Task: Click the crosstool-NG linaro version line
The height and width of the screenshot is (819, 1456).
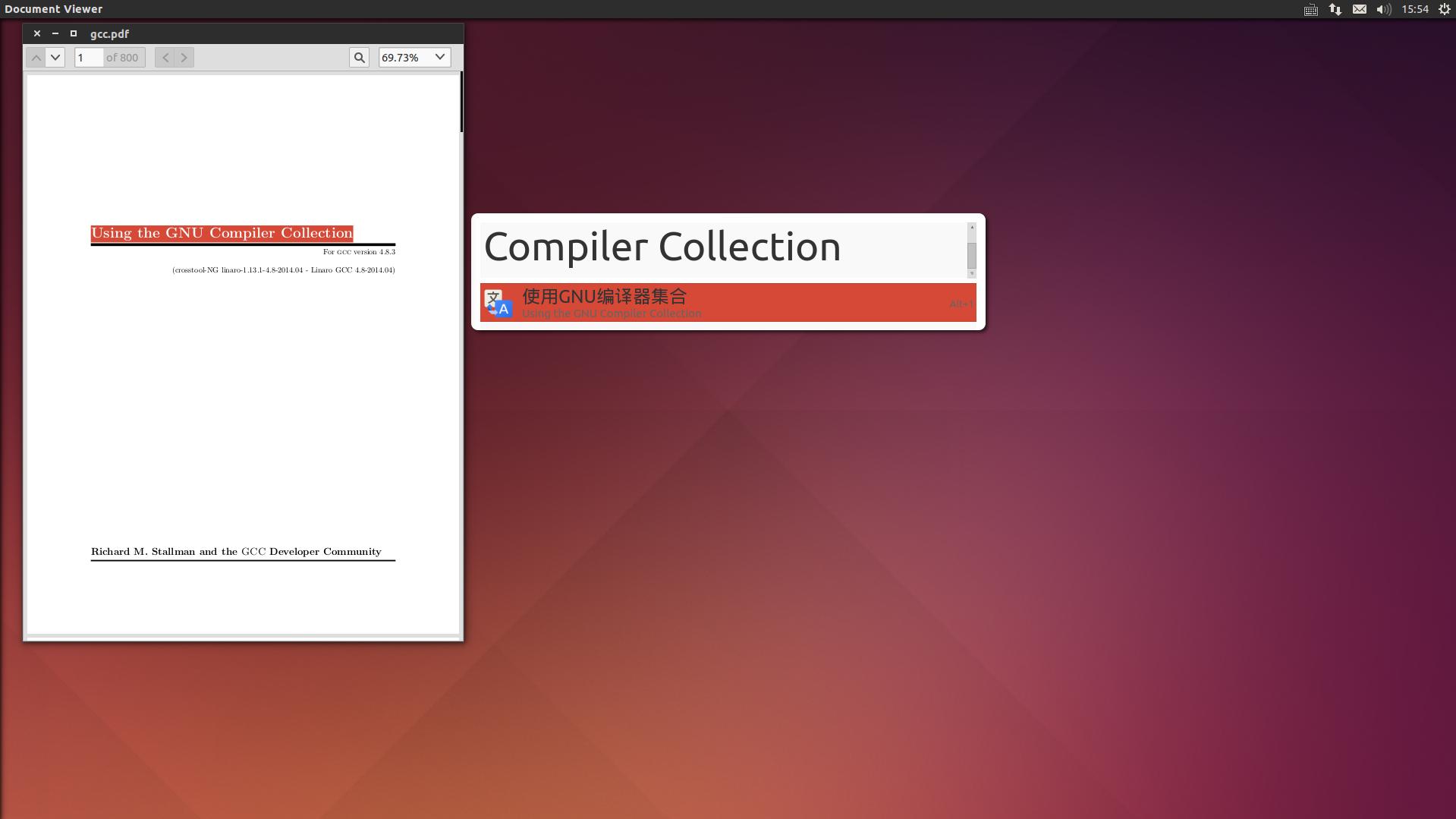Action: pyautogui.click(x=284, y=270)
